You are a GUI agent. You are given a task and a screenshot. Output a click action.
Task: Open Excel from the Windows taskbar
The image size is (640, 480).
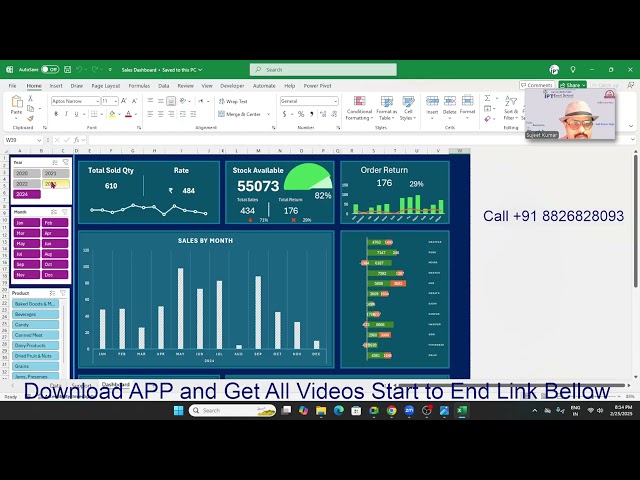(462, 410)
